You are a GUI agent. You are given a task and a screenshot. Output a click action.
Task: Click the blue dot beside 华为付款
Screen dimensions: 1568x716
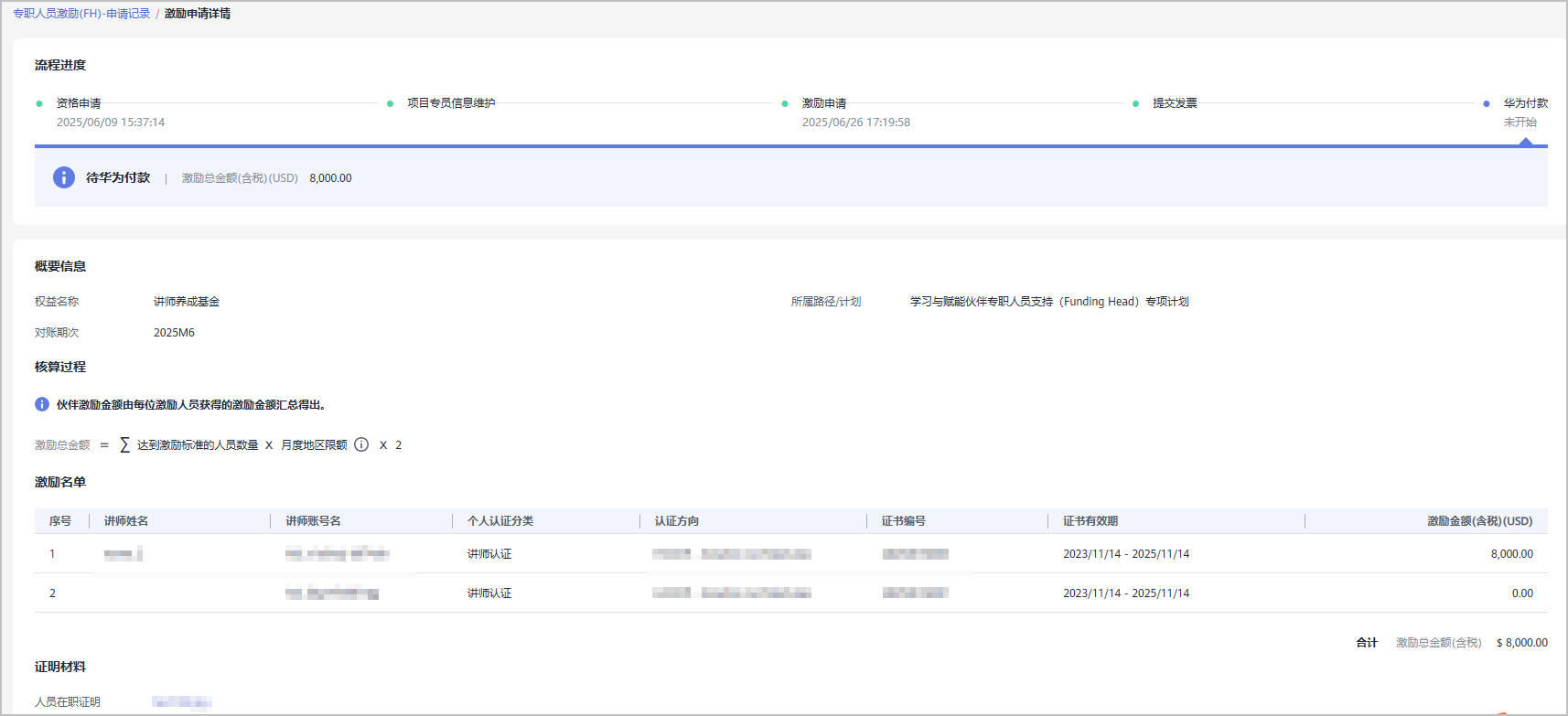point(1487,104)
